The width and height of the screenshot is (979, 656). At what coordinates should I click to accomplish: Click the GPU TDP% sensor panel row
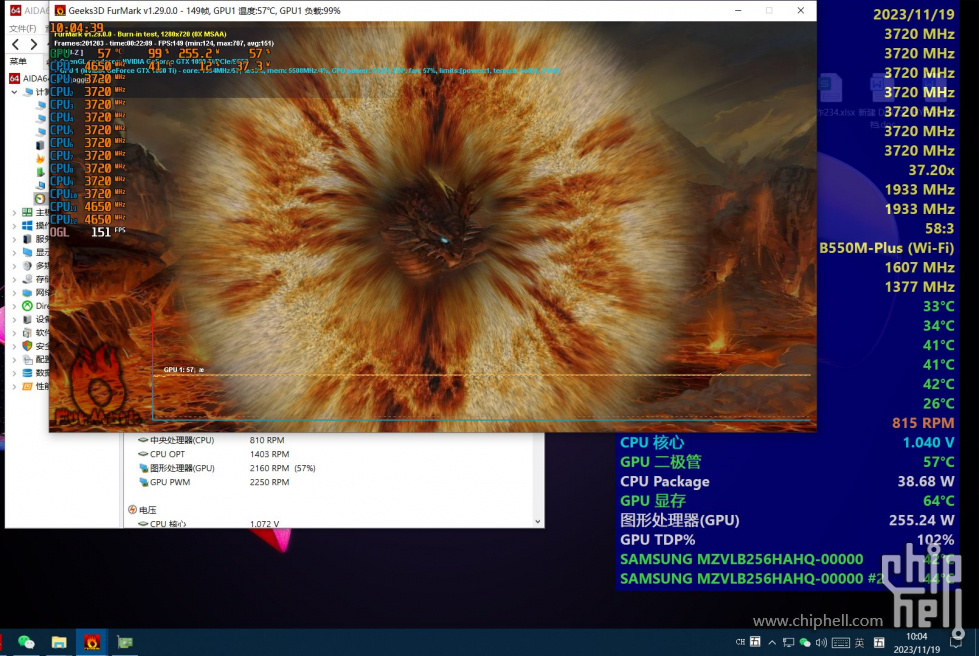pyautogui.click(x=787, y=539)
